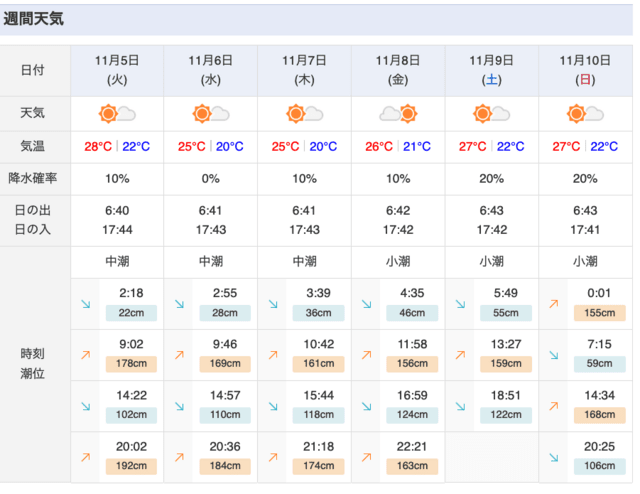Click the 週間天気 section heading

(33, 19)
